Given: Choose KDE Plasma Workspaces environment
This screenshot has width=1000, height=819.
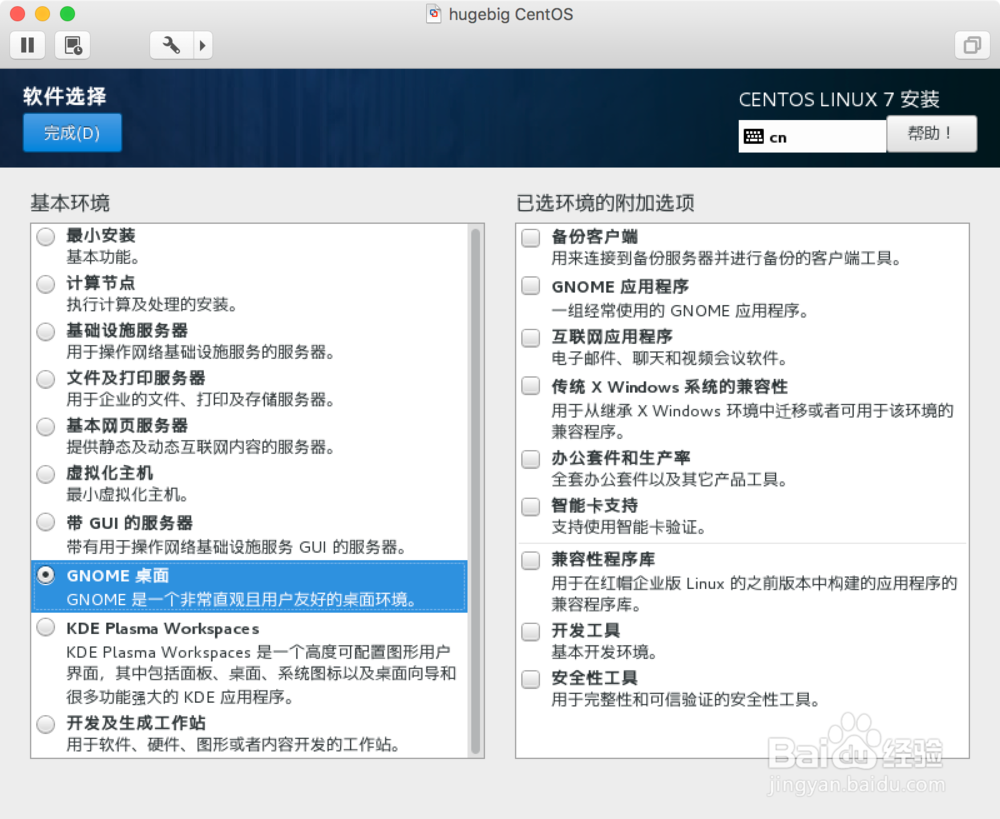Looking at the screenshot, I should 46,628.
